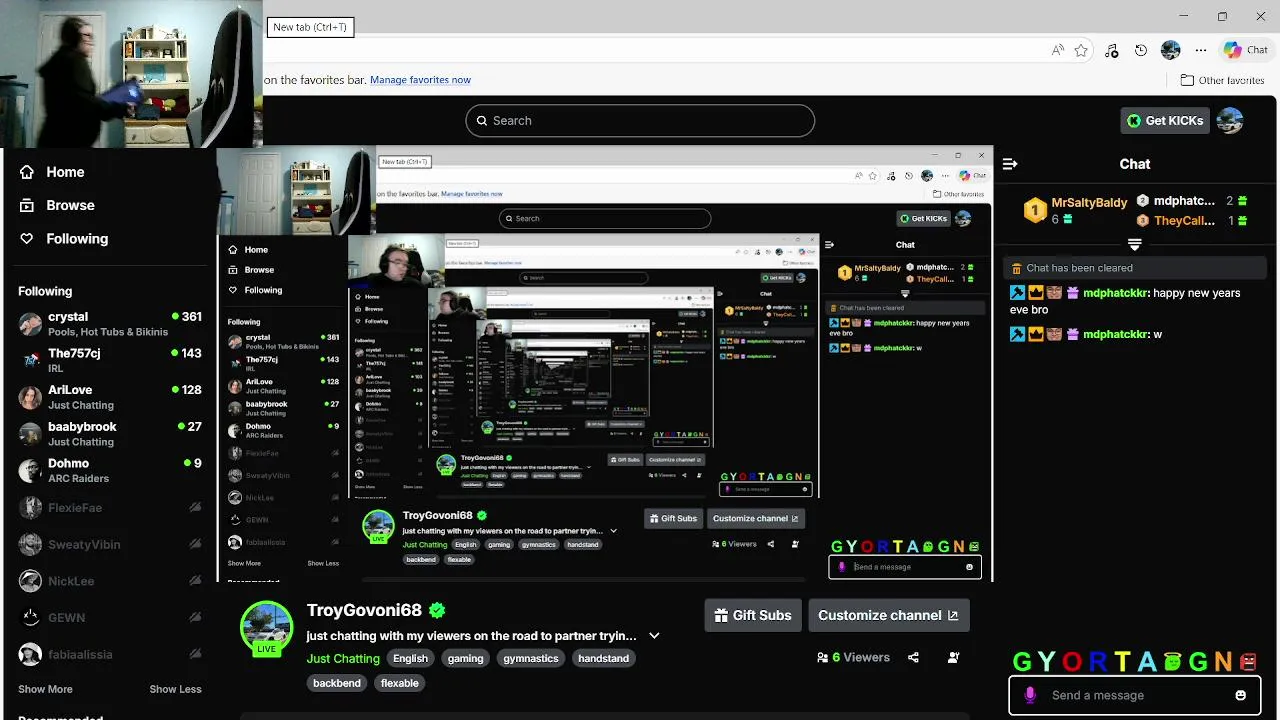
Task: Open offline SweatyVibin channel
Action: [110, 544]
